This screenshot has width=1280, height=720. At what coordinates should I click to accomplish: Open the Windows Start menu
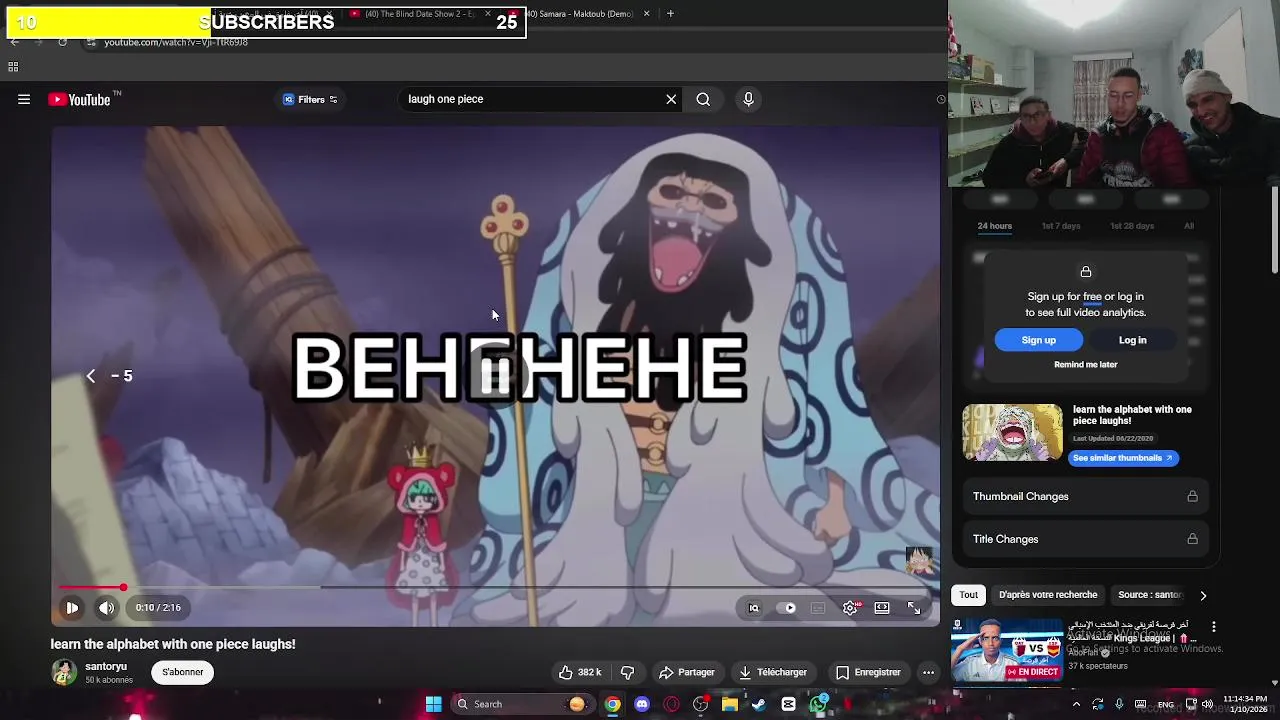[x=433, y=704]
